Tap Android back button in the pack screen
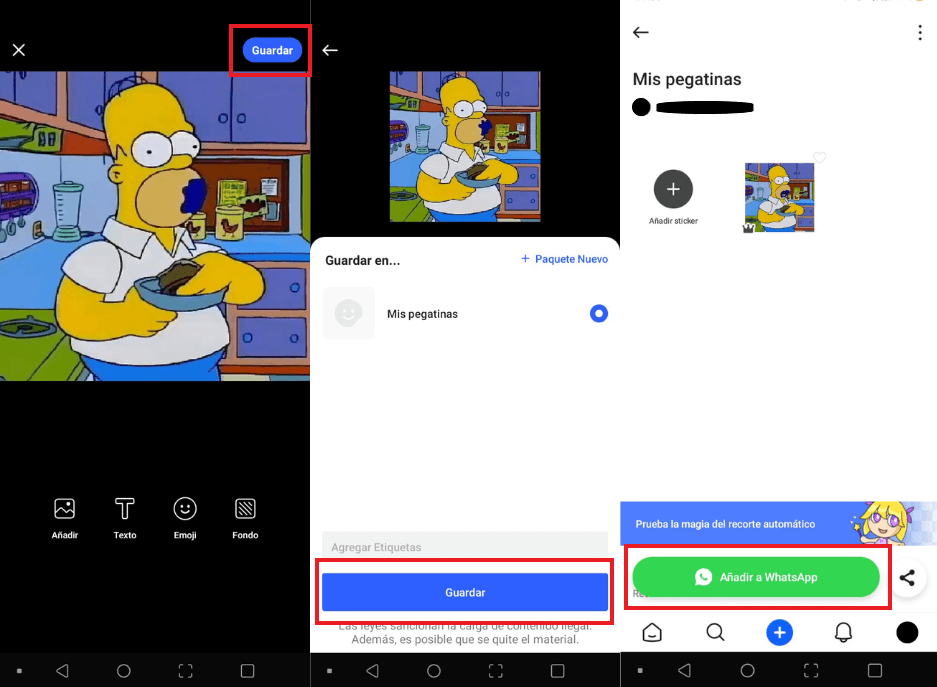 coord(685,671)
